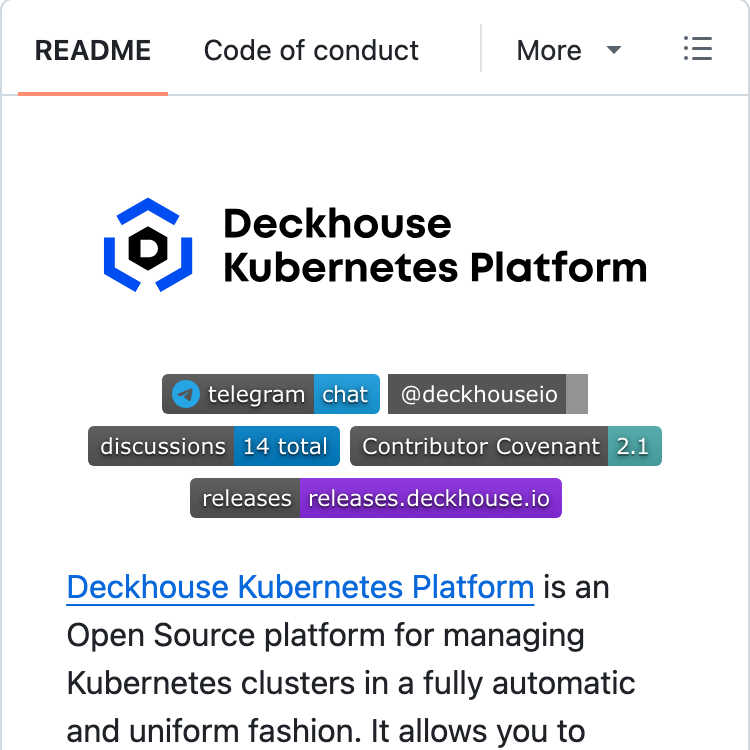This screenshot has height=750, width=750.
Task: Open the Contributor Covenant 2.1 badge
Action: click(x=506, y=446)
